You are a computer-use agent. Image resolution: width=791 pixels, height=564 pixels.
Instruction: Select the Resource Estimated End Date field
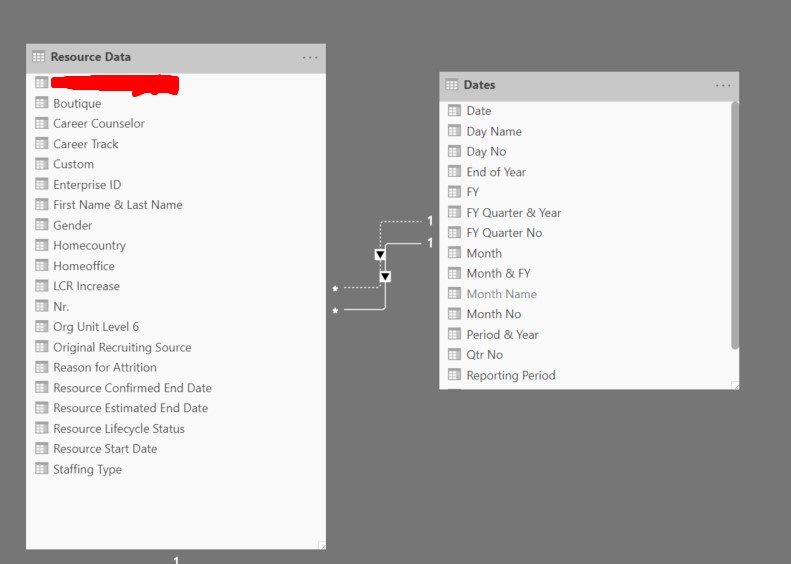(x=131, y=408)
